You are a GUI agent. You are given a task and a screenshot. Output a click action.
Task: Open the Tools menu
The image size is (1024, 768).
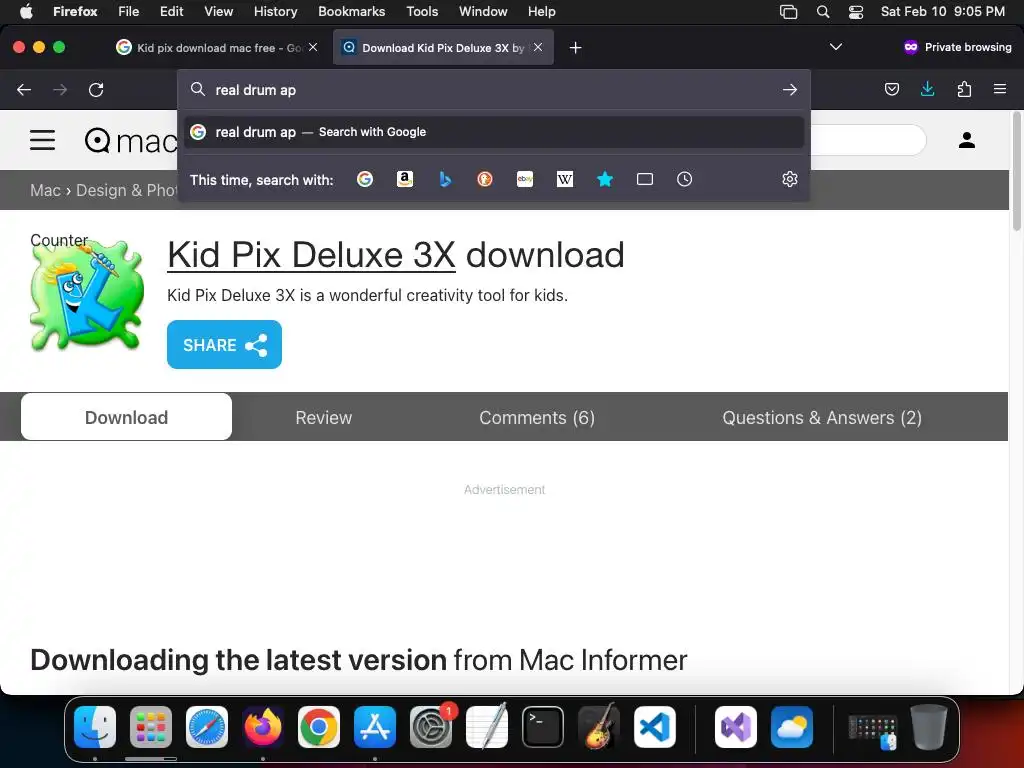422,11
